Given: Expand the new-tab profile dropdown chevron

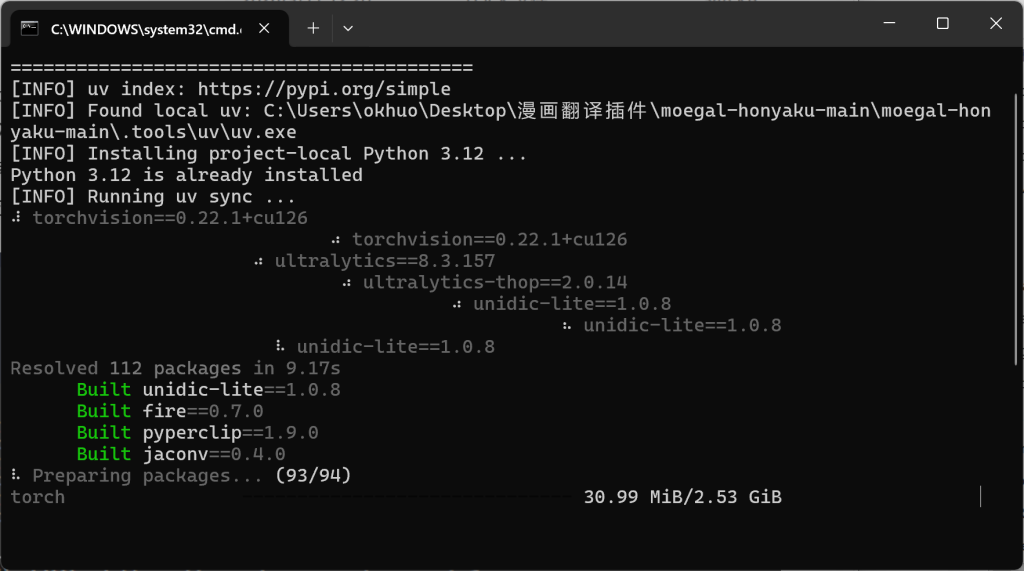Looking at the screenshot, I should 348,28.
